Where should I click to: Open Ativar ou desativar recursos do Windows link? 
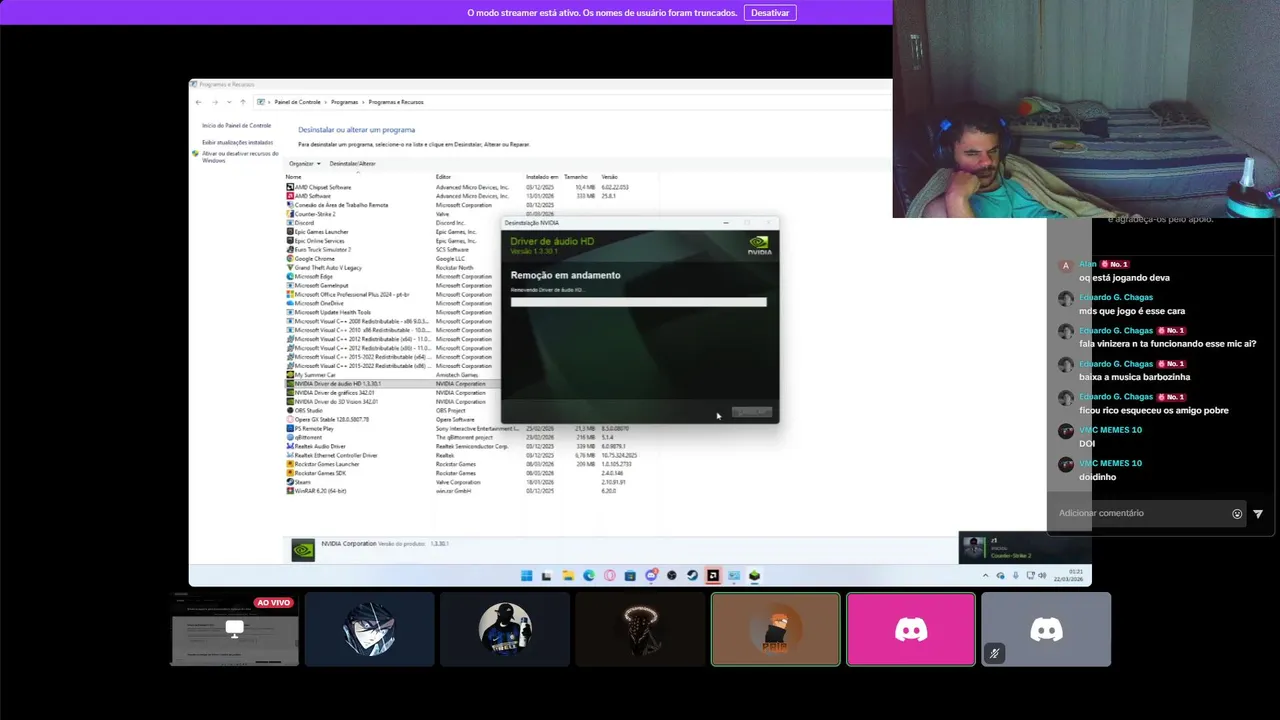point(240,157)
